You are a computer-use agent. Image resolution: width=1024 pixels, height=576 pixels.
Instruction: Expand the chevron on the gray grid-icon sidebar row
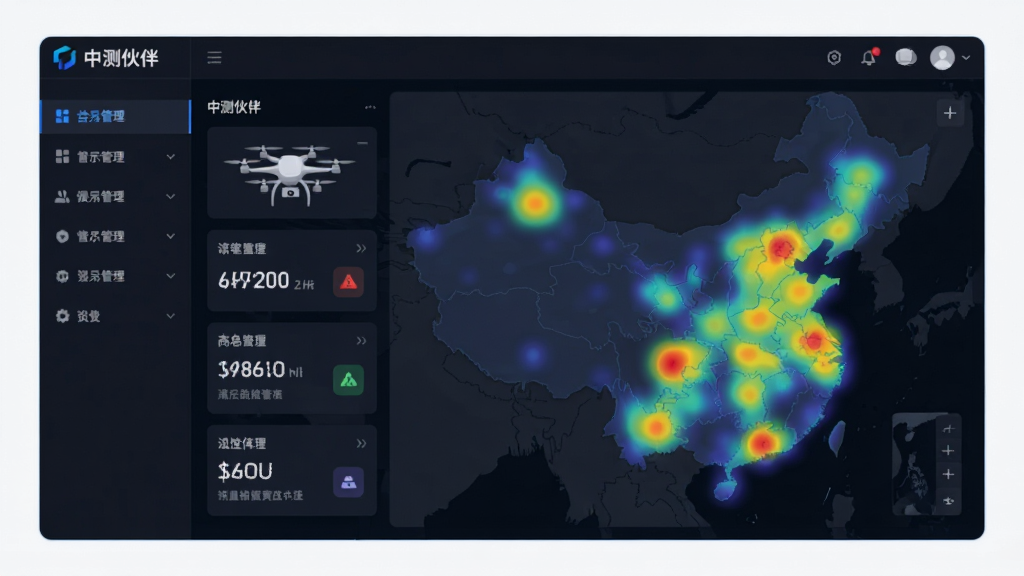coord(170,157)
